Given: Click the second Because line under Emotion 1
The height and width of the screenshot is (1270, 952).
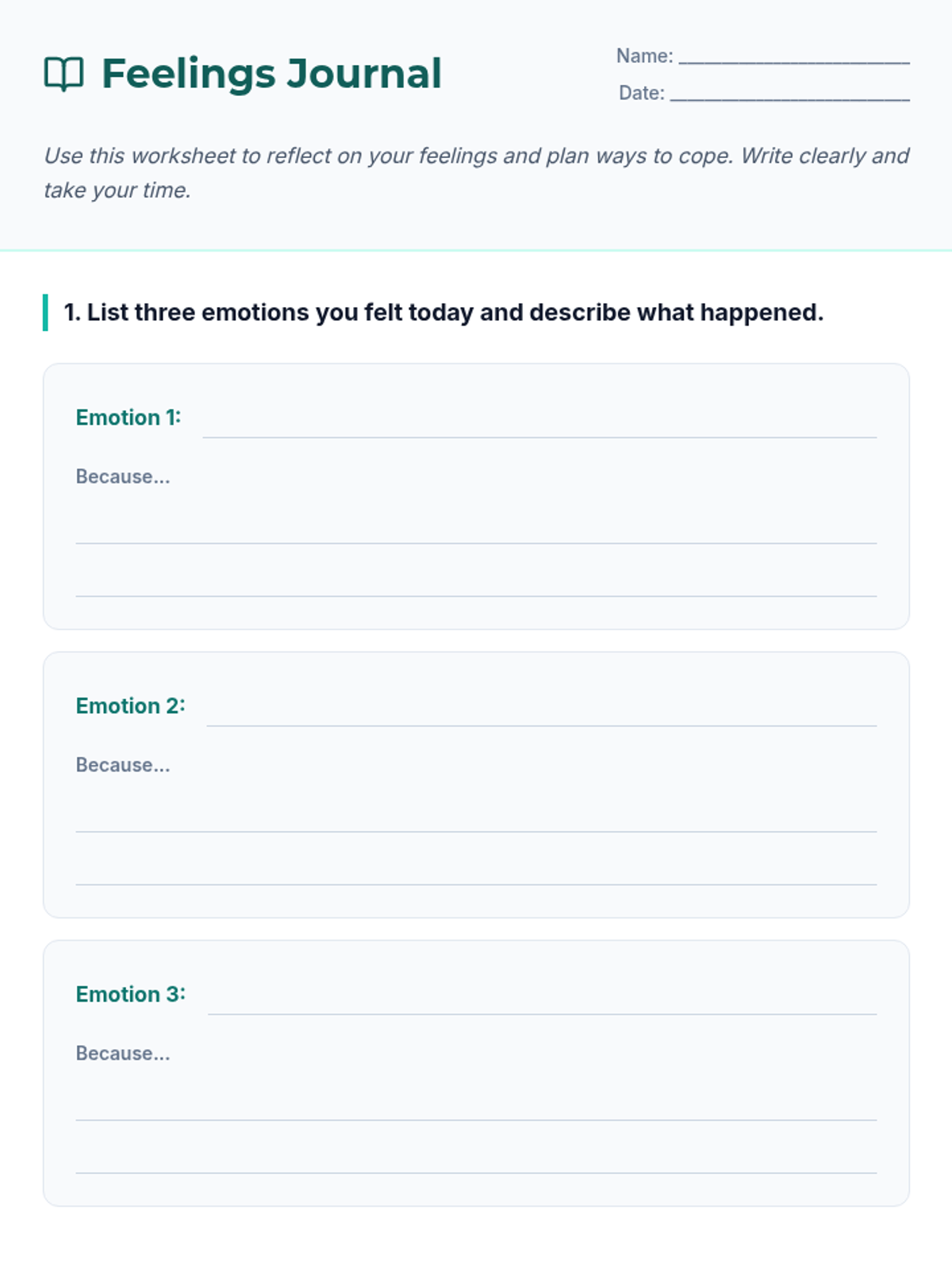Looking at the screenshot, I should 476,587.
